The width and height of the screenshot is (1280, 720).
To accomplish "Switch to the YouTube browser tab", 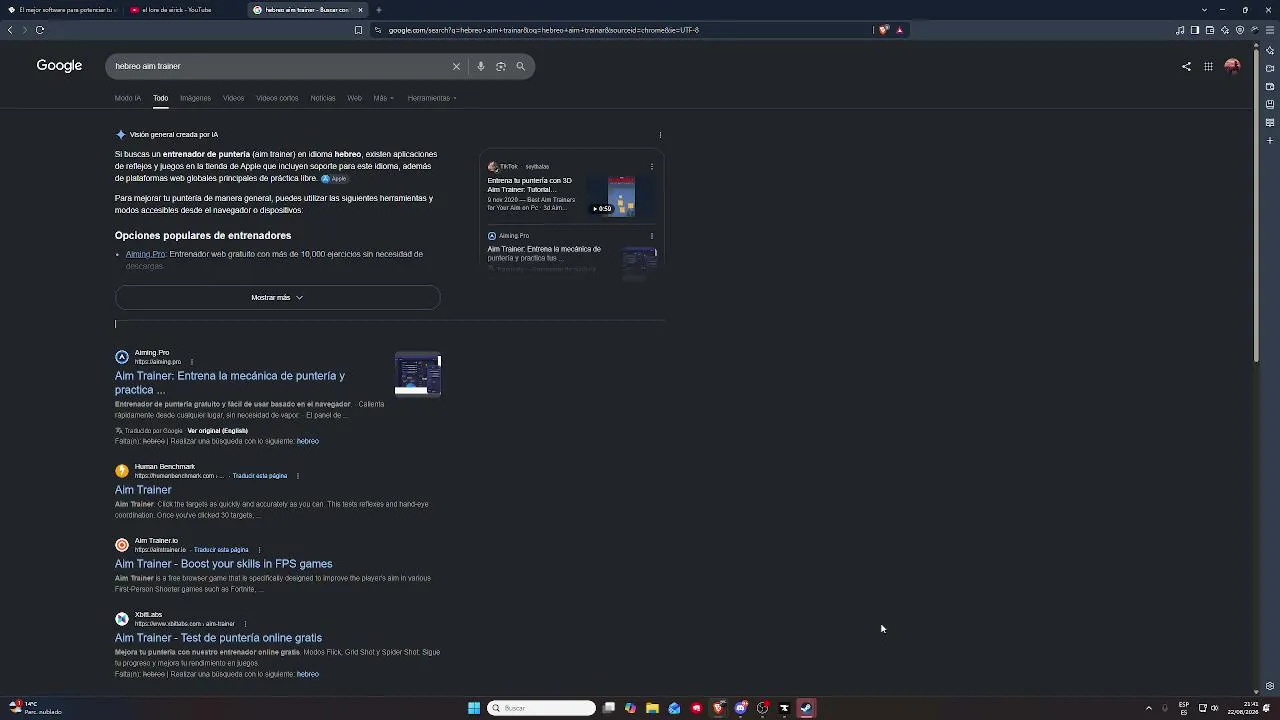I will coord(183,10).
